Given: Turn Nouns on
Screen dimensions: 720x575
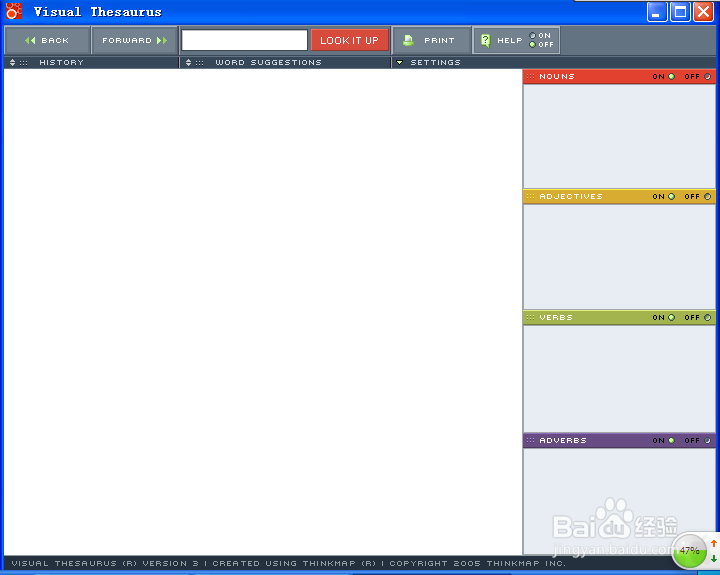Looking at the screenshot, I should tap(671, 77).
